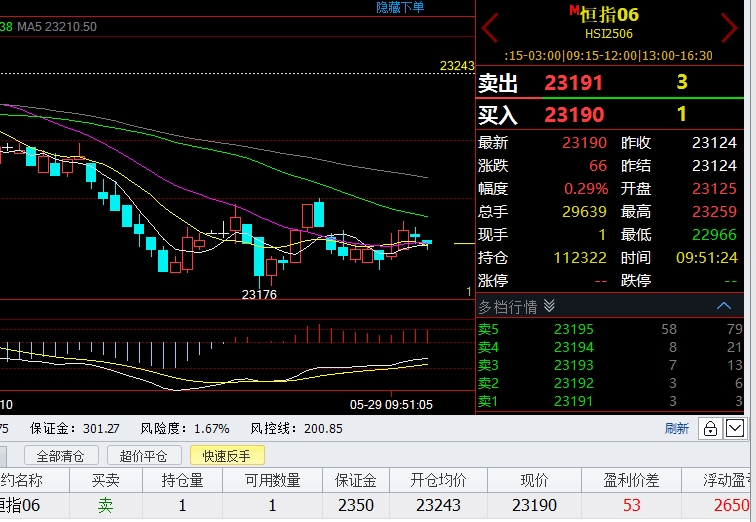Viewport: 756px width, 522px height.
Task: Click the 05-29 09:51:05 time label
Action: [391, 404]
